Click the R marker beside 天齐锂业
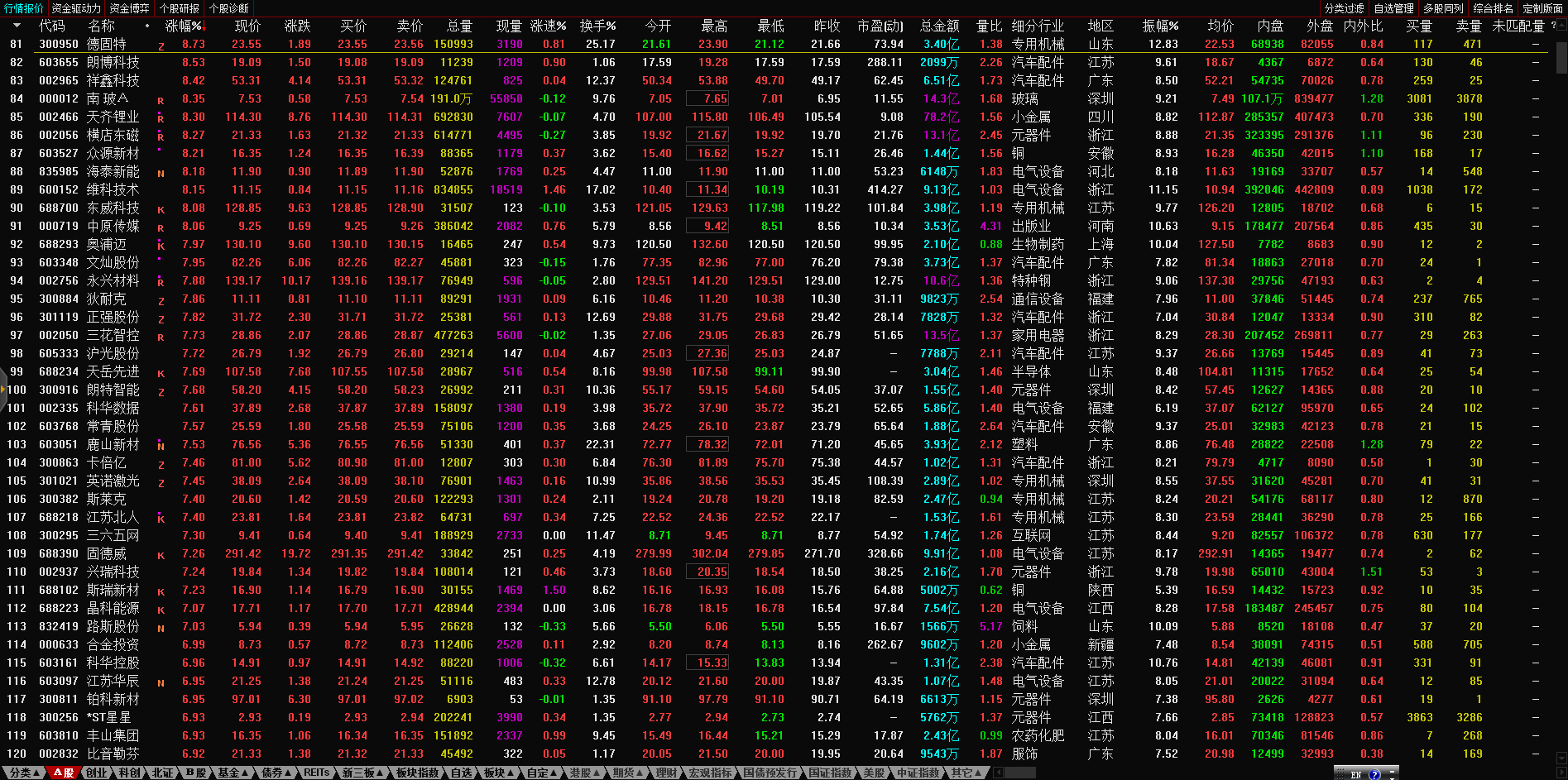Image resolution: width=1568 pixels, height=780 pixels. tap(161, 118)
